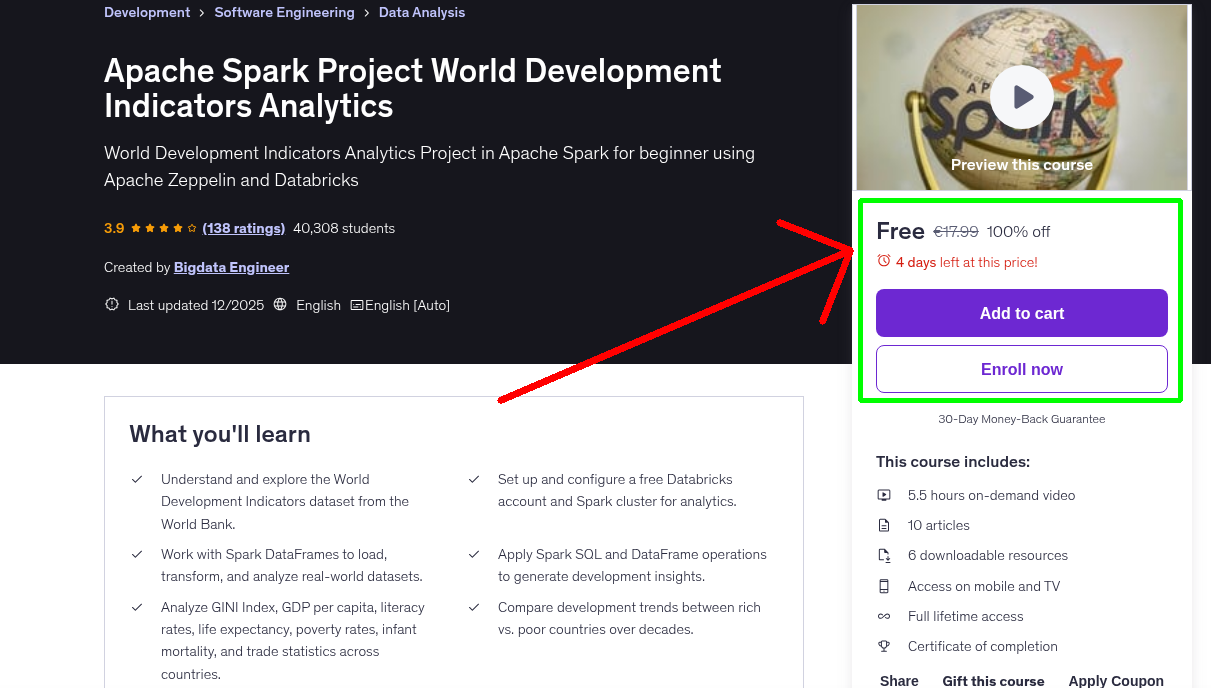This screenshot has height=688, width=1211.
Task: Click the globe icon next to English language
Action: click(x=279, y=304)
